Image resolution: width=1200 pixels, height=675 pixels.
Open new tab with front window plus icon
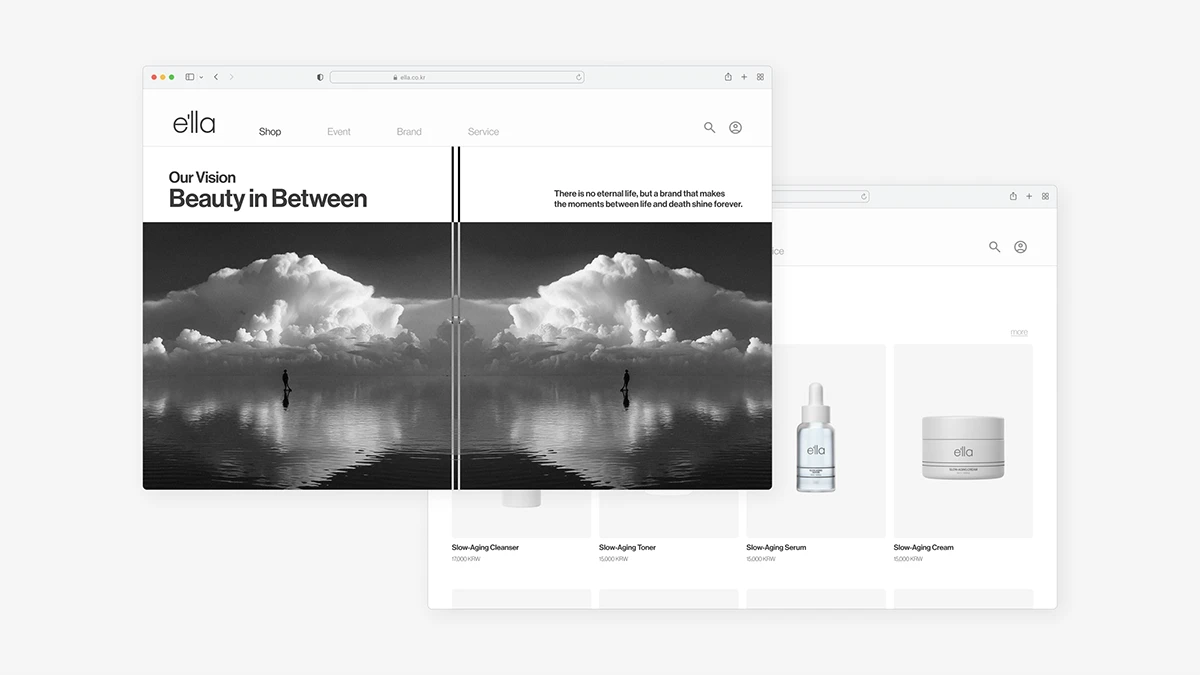744,77
